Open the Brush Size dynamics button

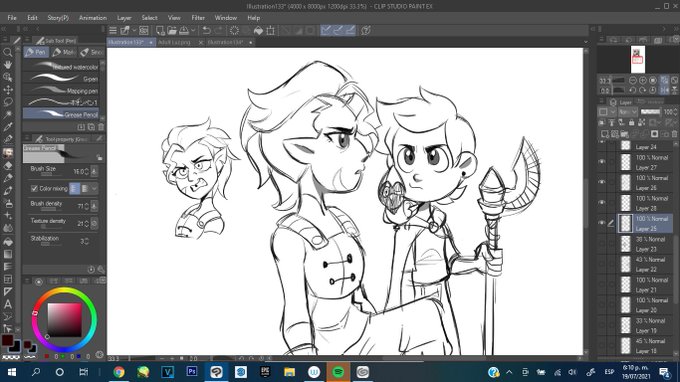pos(94,171)
